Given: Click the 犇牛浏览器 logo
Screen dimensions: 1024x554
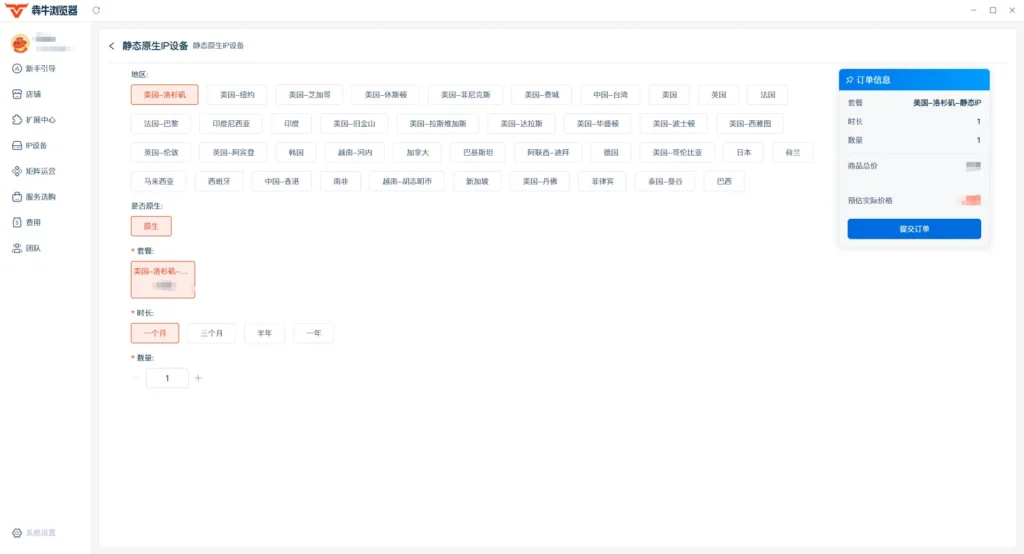Looking at the screenshot, I should tap(41, 10).
